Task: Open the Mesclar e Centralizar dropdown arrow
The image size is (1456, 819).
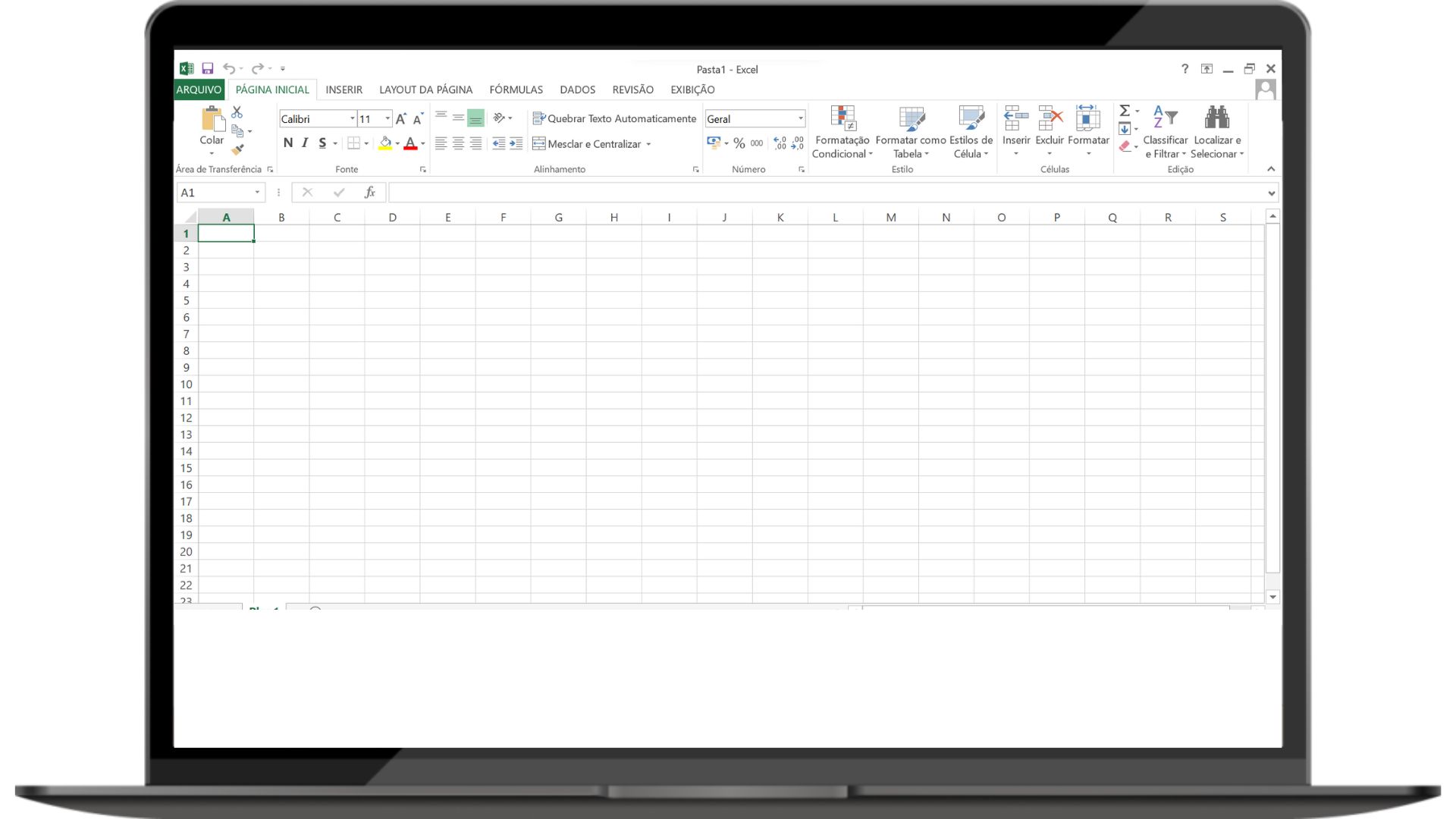Action: pos(648,144)
